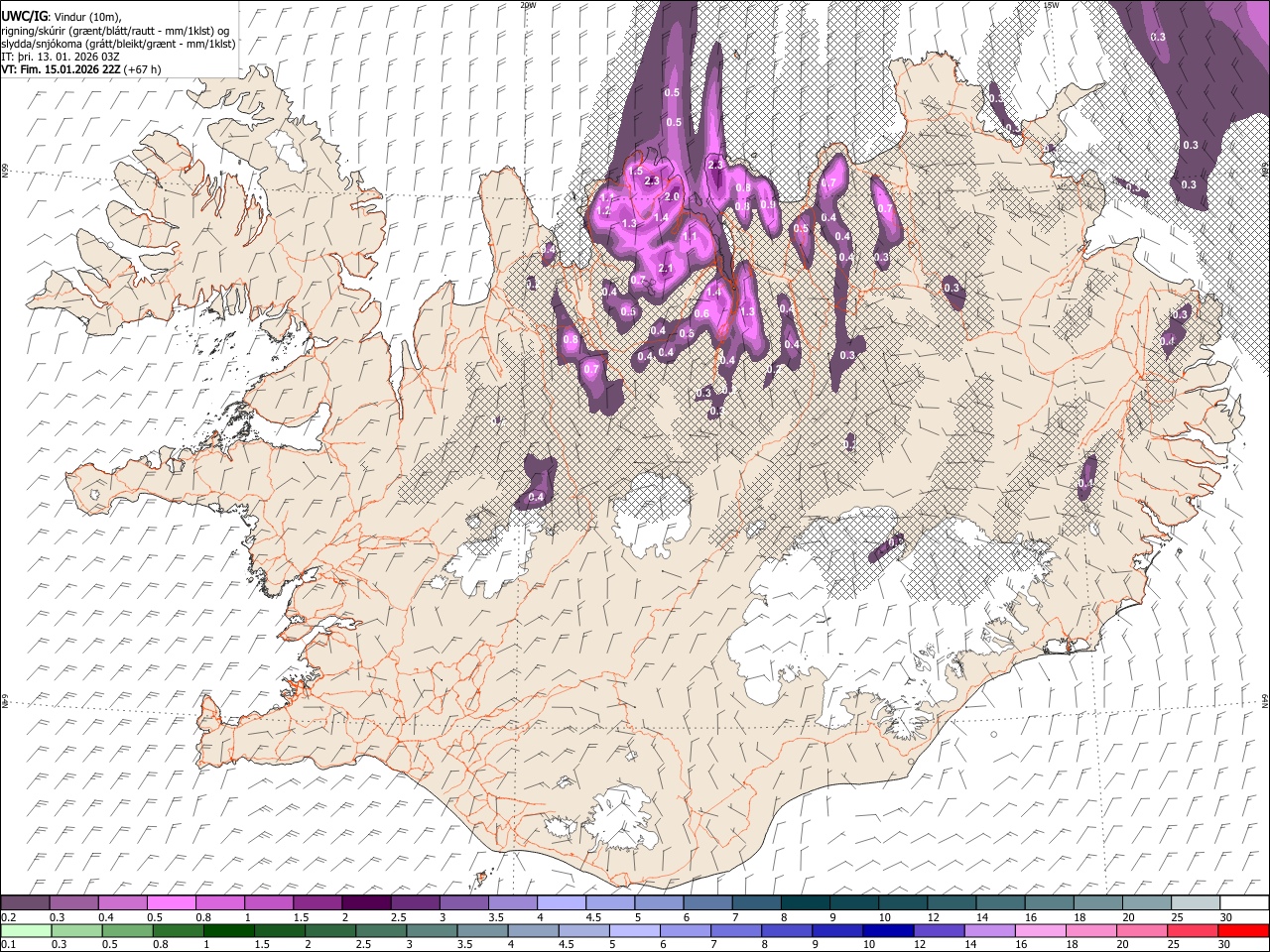Image resolution: width=1270 pixels, height=952 pixels.
Task: Pick bottom-row dark blue swatch between 10 and 12
Action: [889, 930]
